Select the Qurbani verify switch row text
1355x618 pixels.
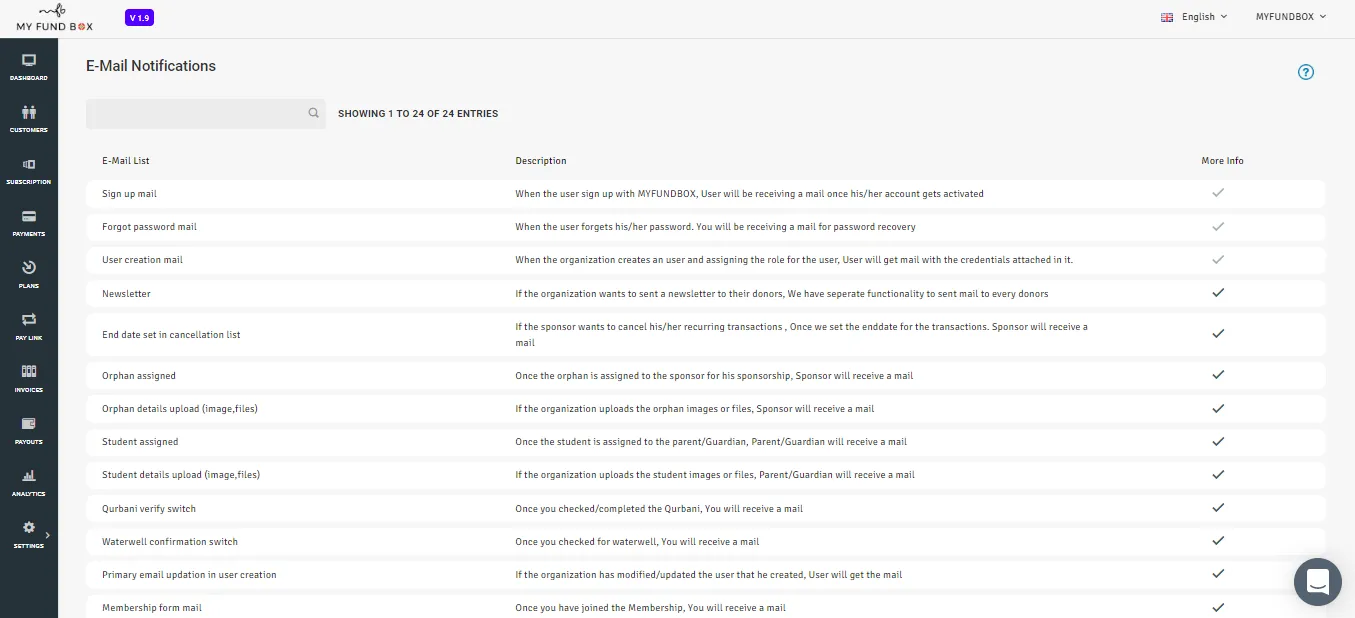(x=149, y=509)
